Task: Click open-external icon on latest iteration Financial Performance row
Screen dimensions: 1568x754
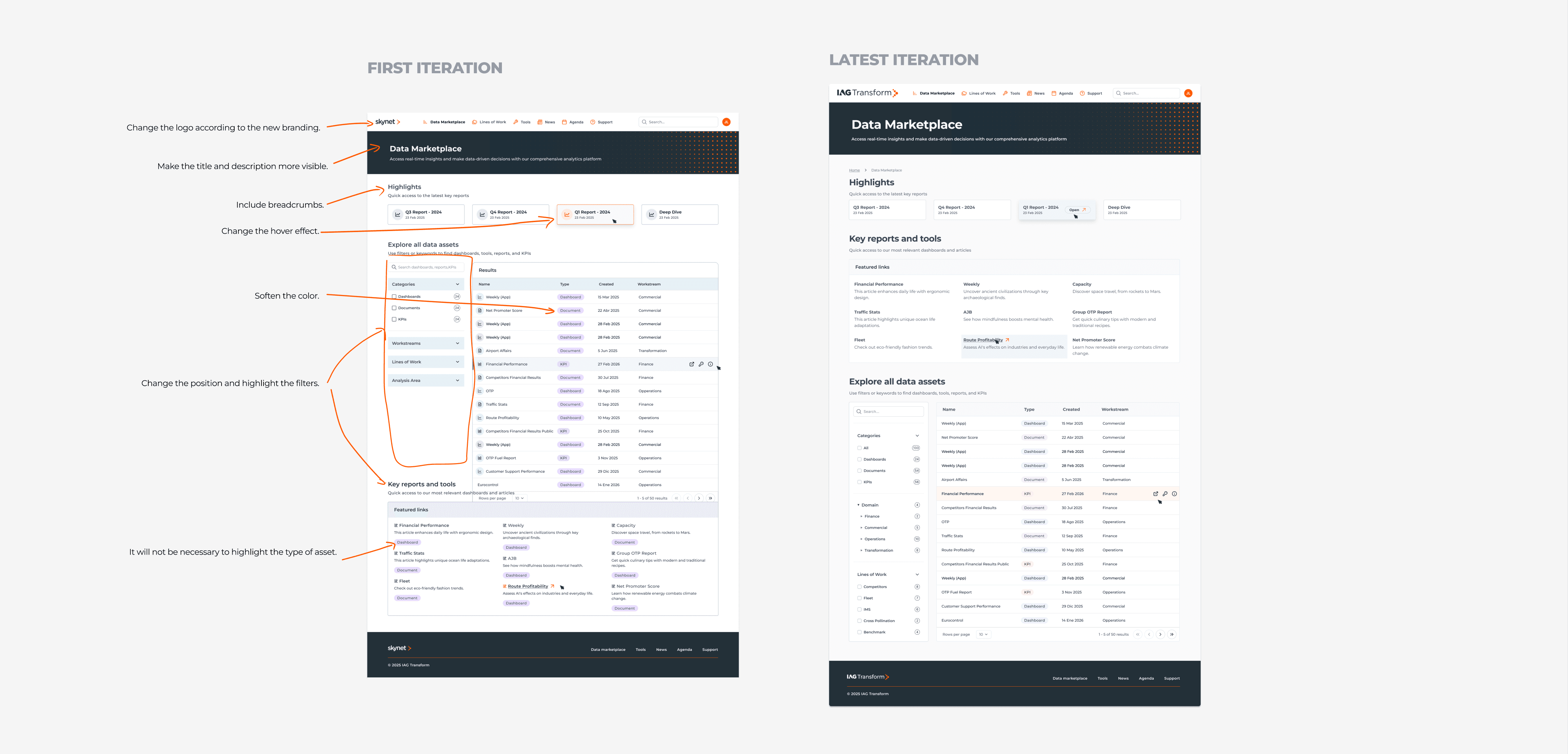Action: pos(1155,493)
